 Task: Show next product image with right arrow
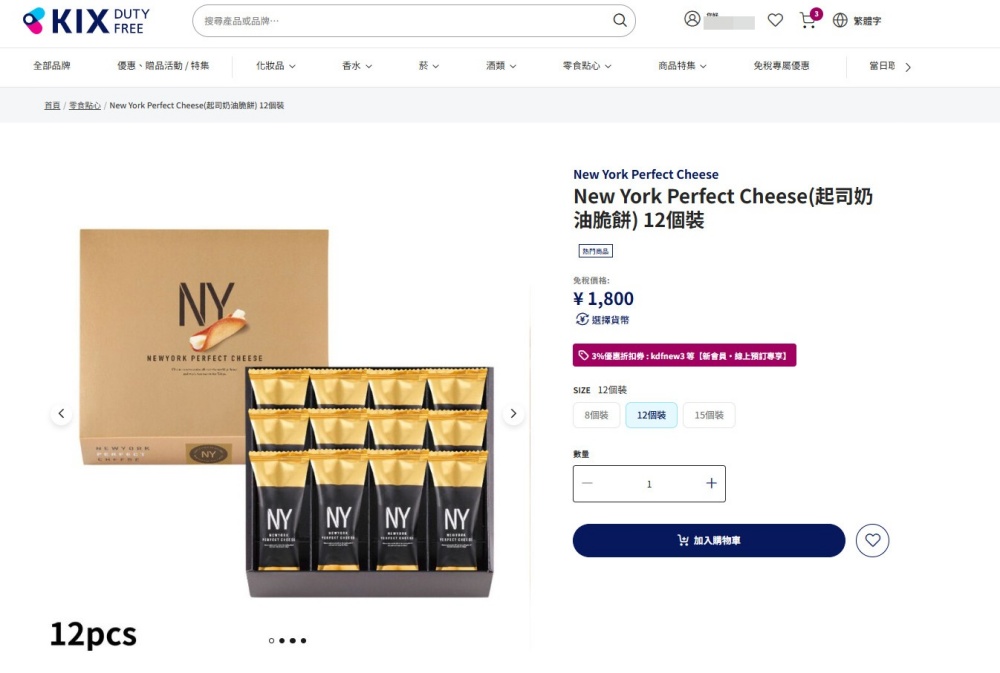point(513,413)
